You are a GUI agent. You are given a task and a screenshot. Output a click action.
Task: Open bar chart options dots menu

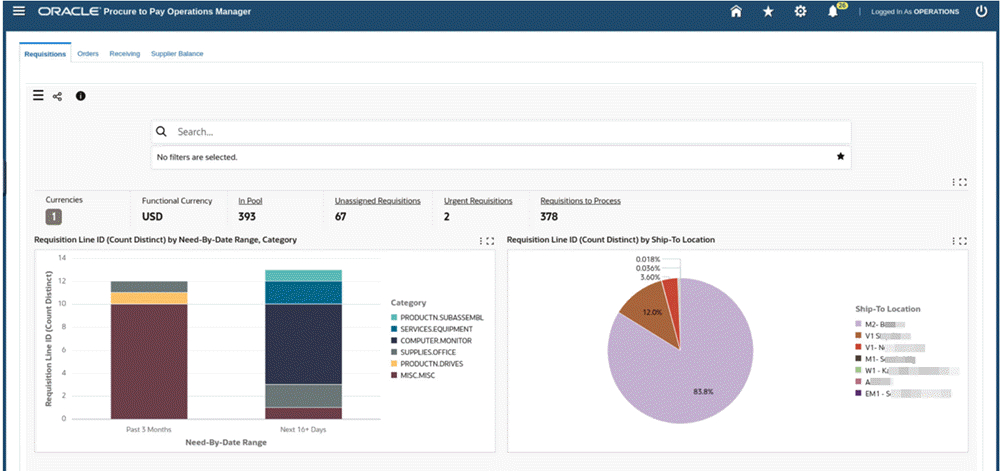(x=481, y=241)
